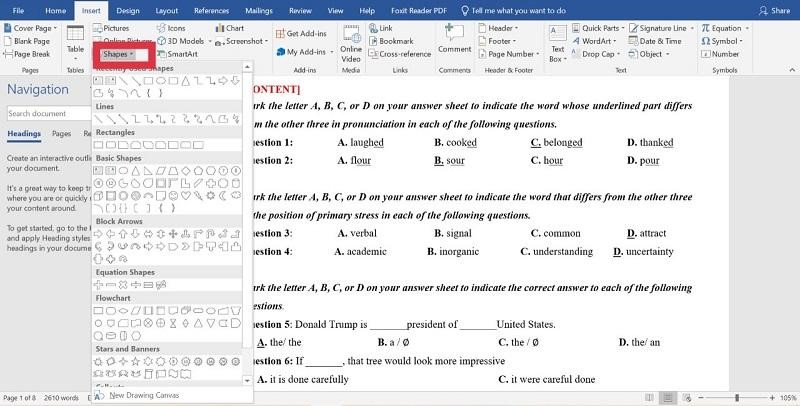Image resolution: width=800 pixels, height=406 pixels.
Task: Pick the smiley face shape
Action: point(173,196)
